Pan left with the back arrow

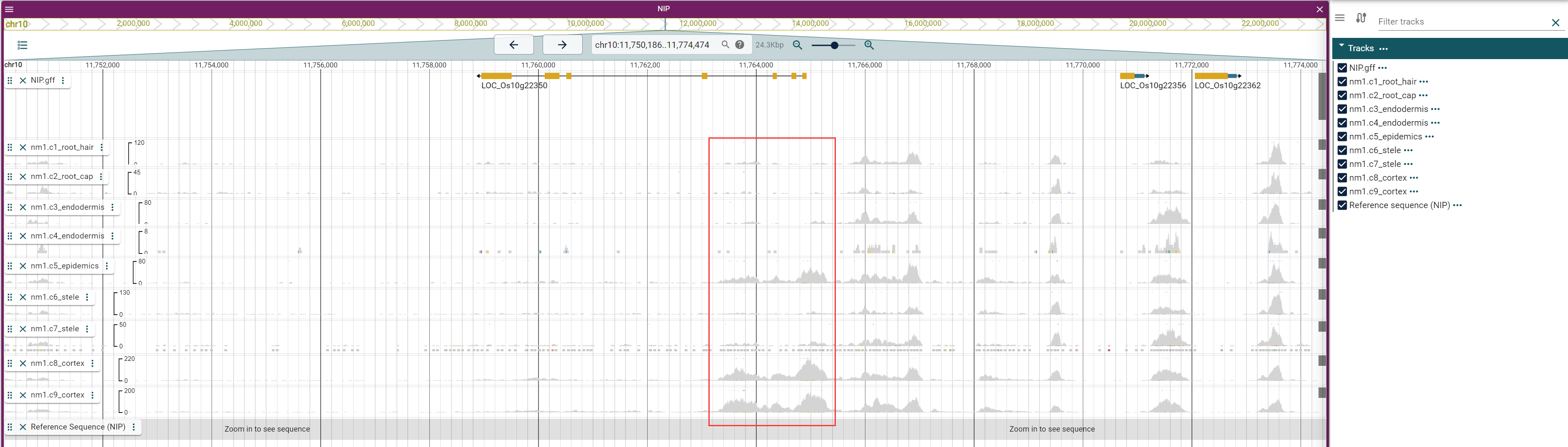513,45
